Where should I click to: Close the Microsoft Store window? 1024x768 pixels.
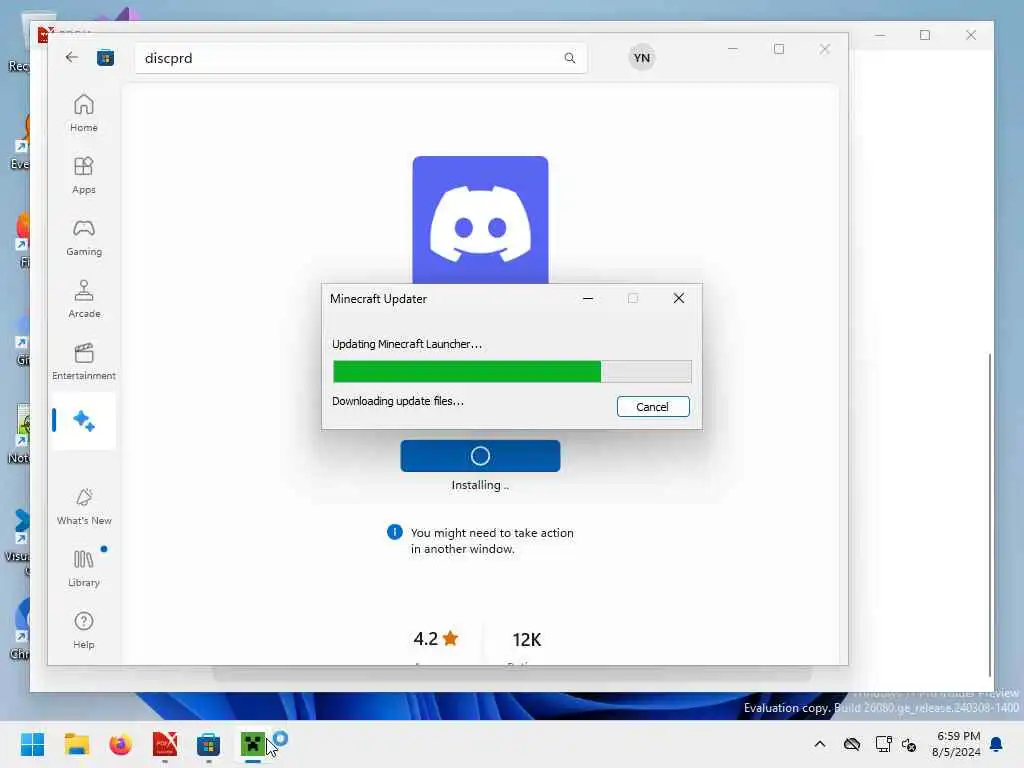coord(825,49)
